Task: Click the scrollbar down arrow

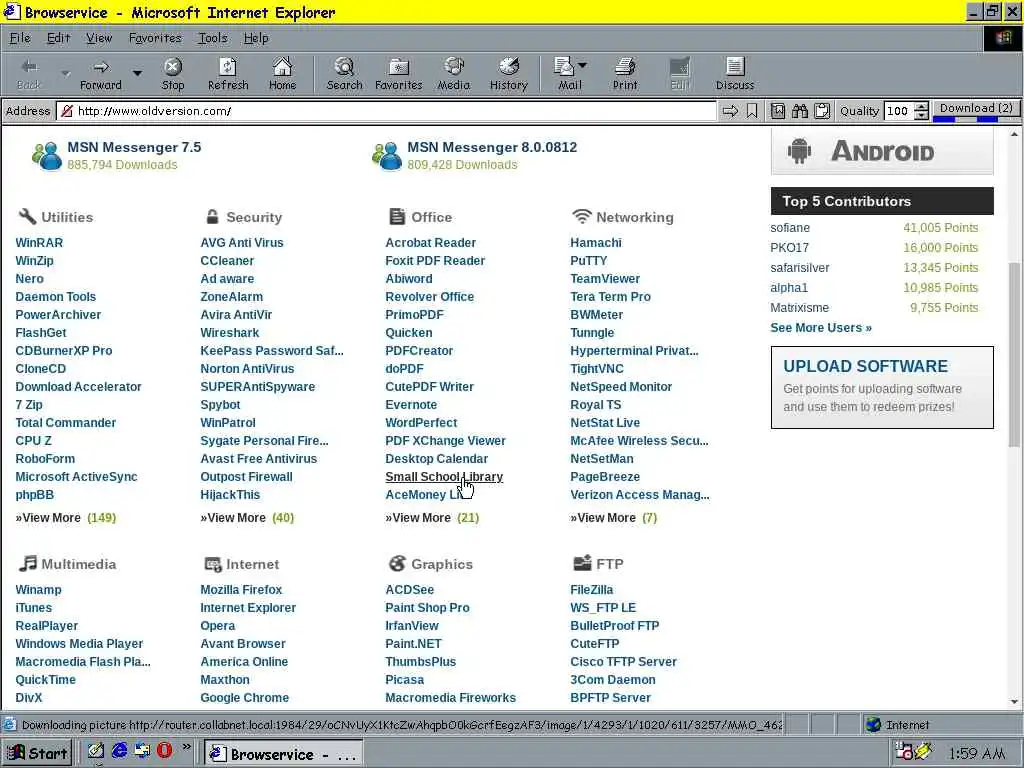Action: [1014, 702]
